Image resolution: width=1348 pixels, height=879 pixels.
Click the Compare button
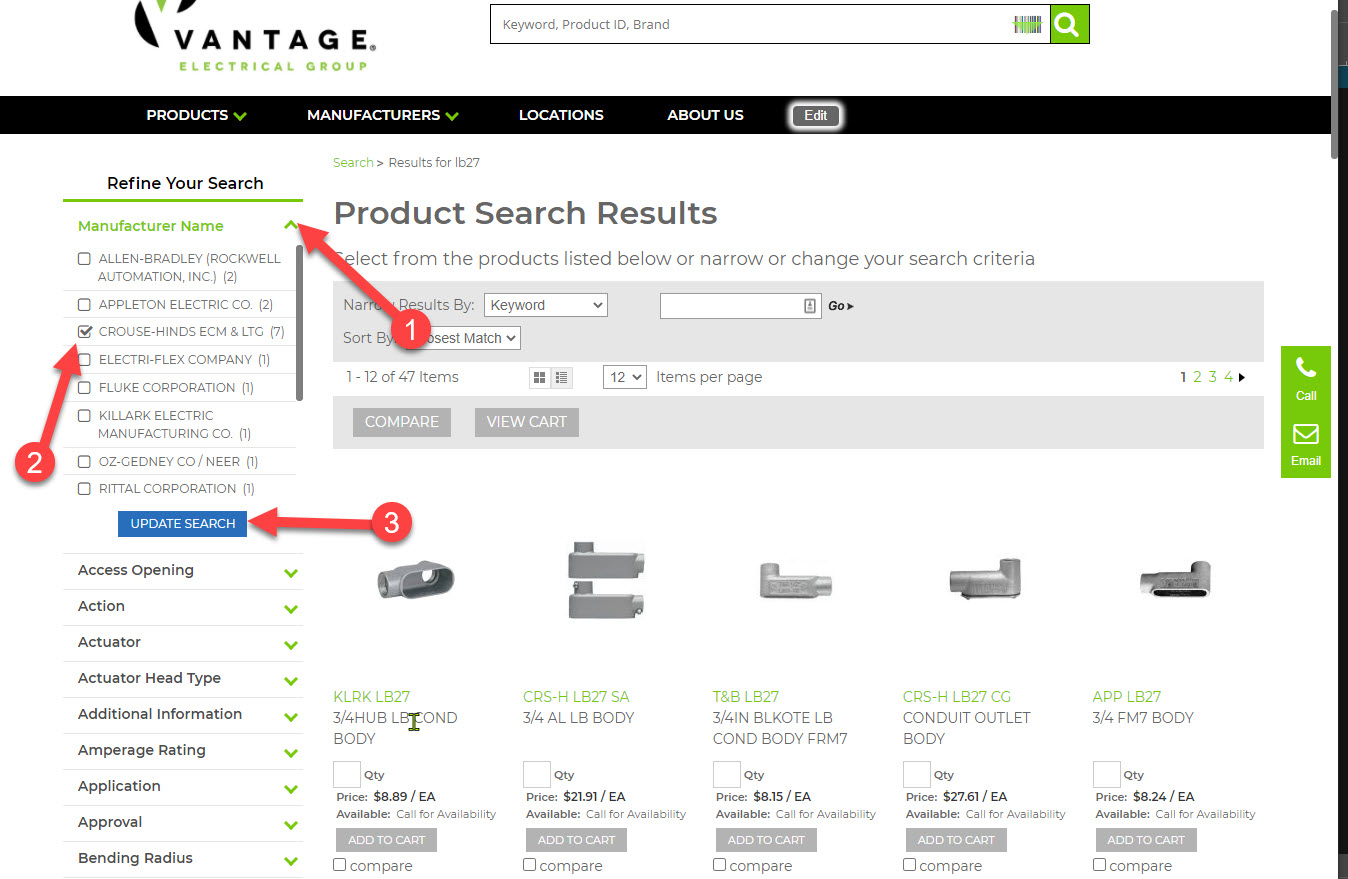pyautogui.click(x=402, y=422)
